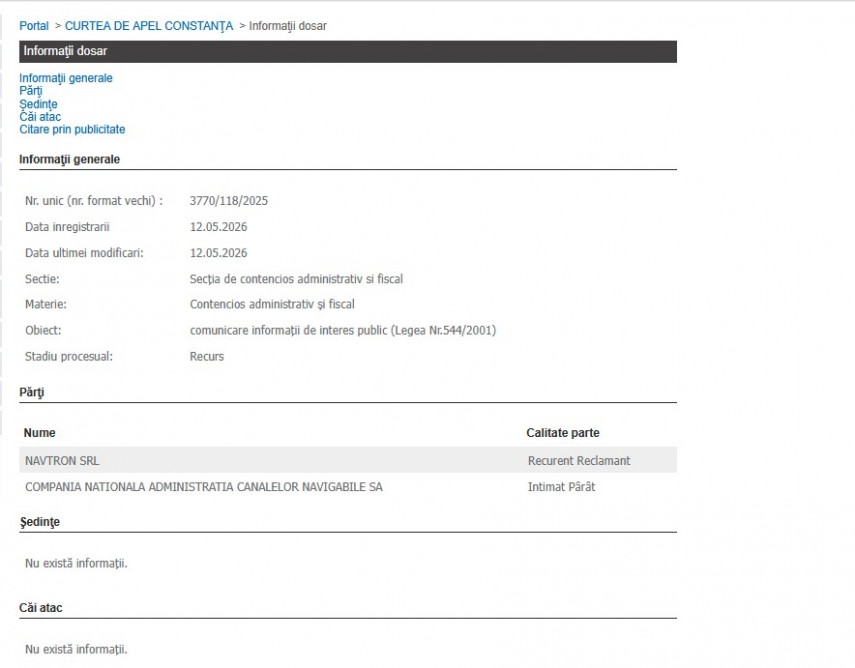855x668 pixels.
Task: Click the Recurent Reclamant cell
Action: pos(579,460)
